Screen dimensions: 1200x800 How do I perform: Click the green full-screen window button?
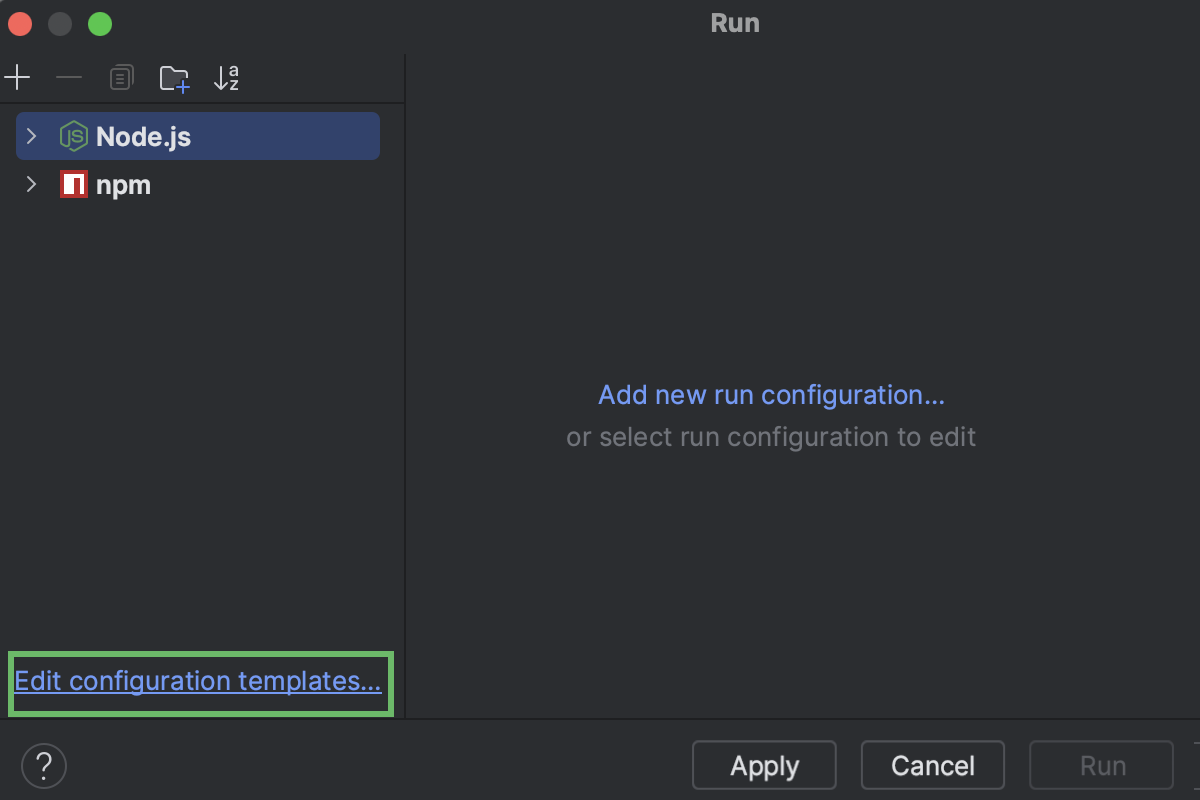pos(99,23)
